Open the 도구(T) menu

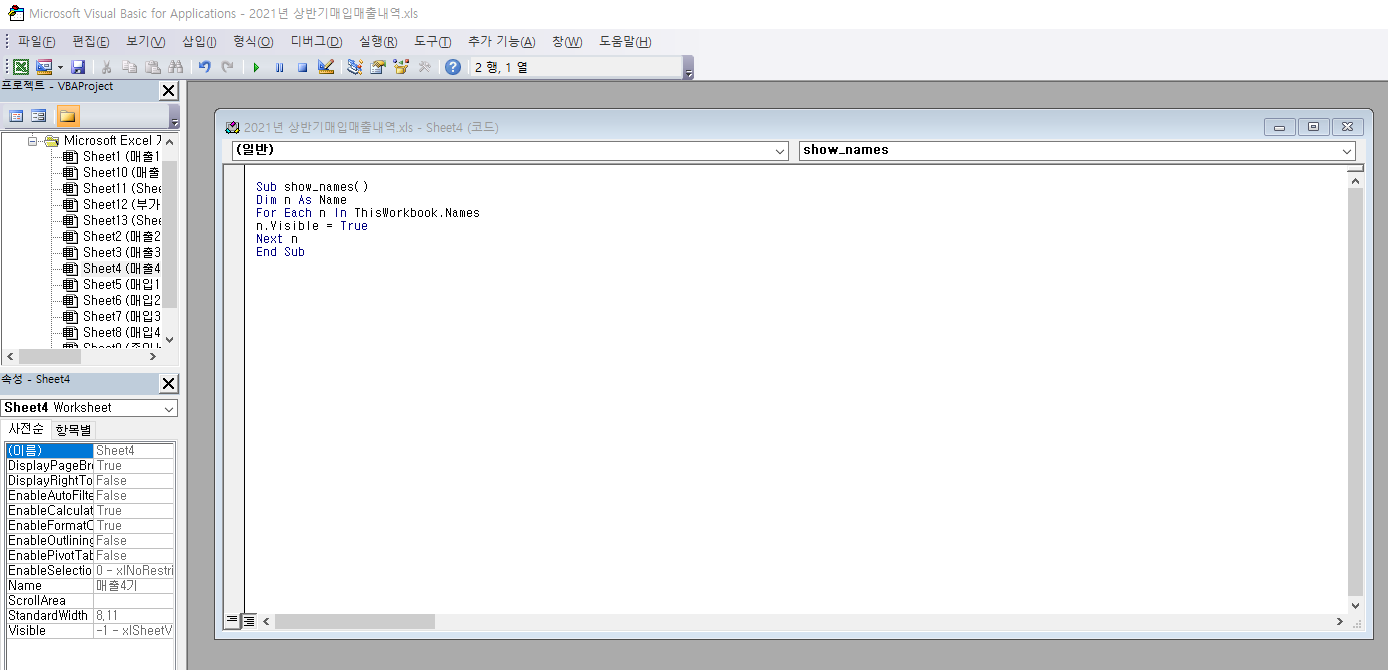tap(433, 42)
